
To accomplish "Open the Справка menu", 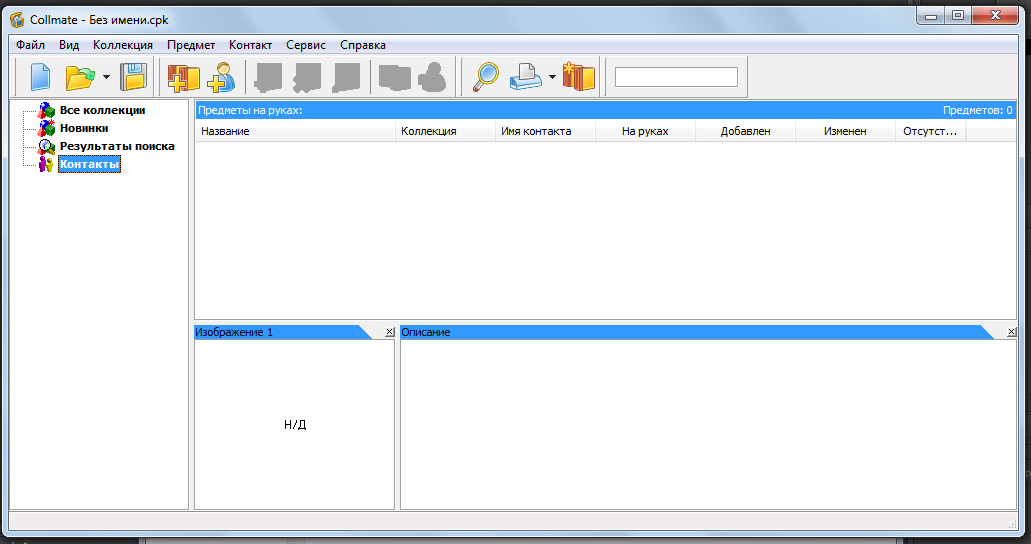I will pyautogui.click(x=363, y=45).
